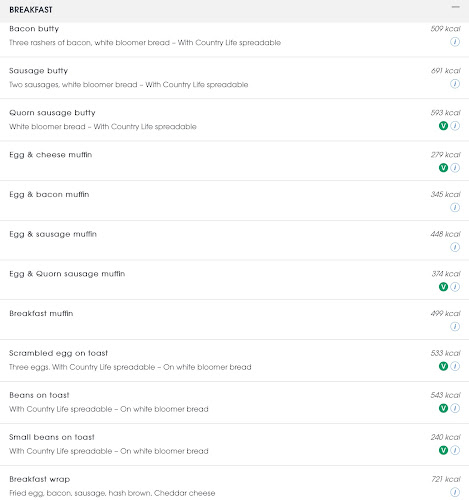Open info icon for Breakfast muffin

[455, 326]
